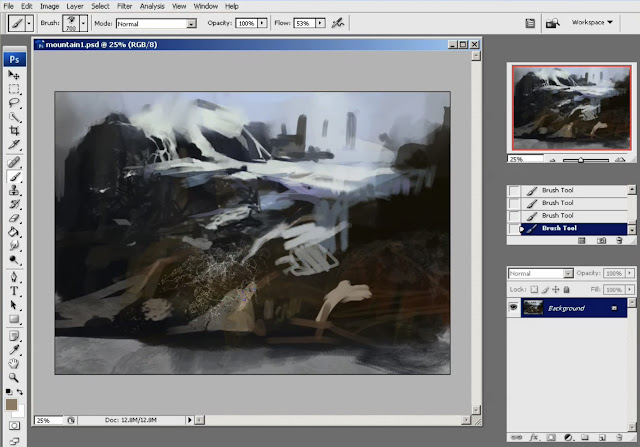640x447 pixels.
Task: Set history brush source on second Brush Tool state
Action: 514,203
